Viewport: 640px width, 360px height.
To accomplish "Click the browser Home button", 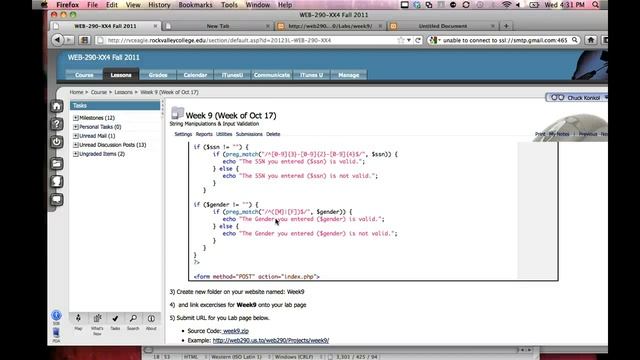I will coord(591,40).
